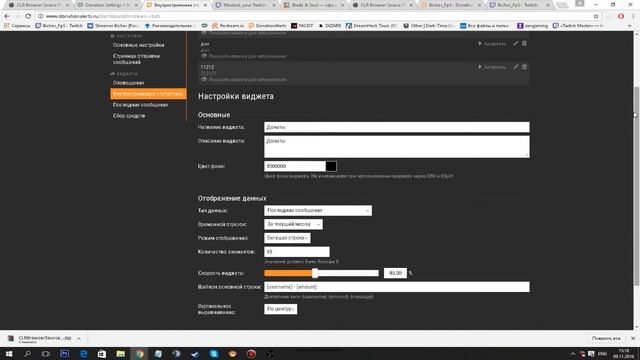
Task: Click the speed percentage value field
Action: point(395,273)
